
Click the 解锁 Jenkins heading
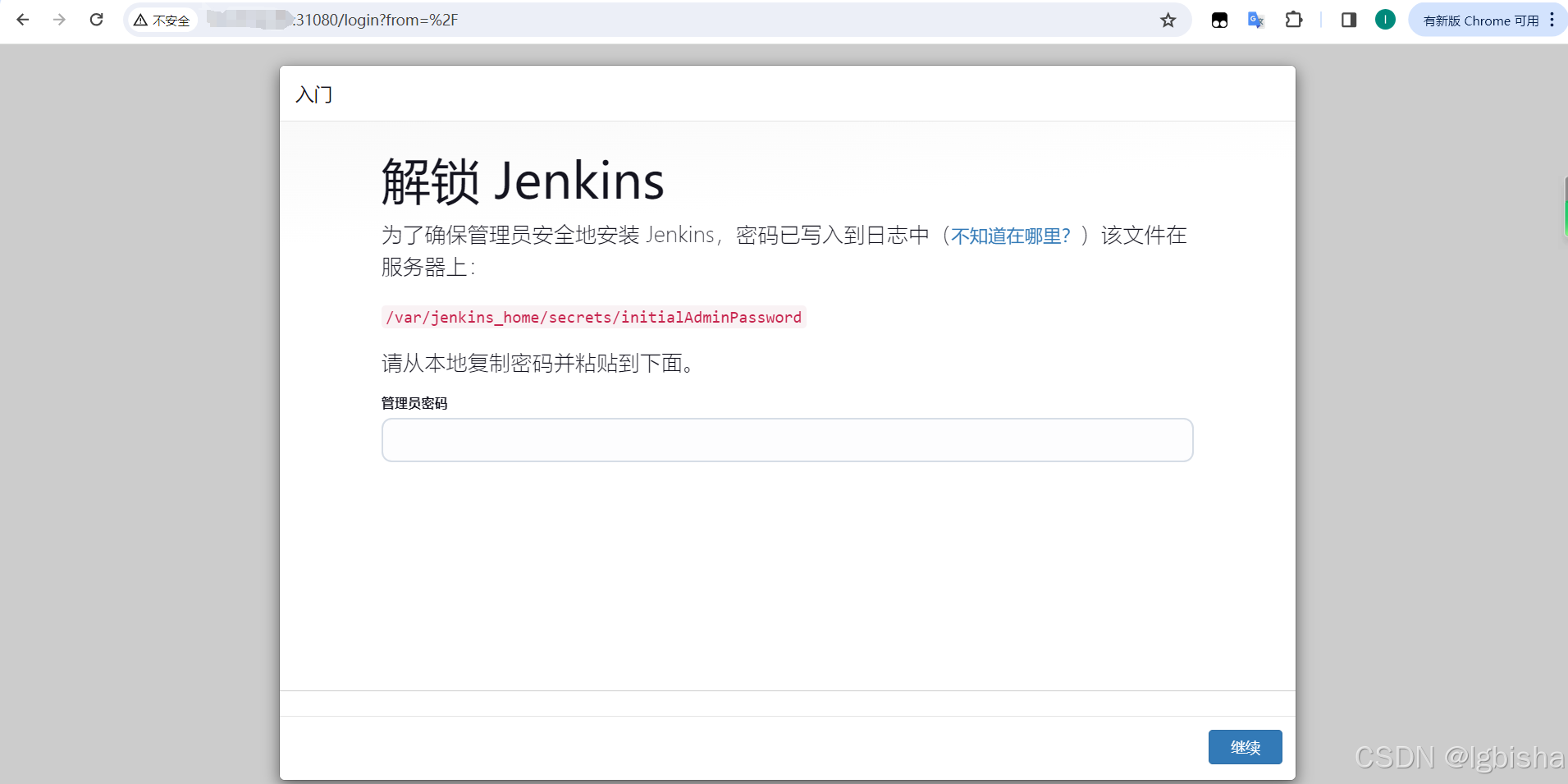523,181
